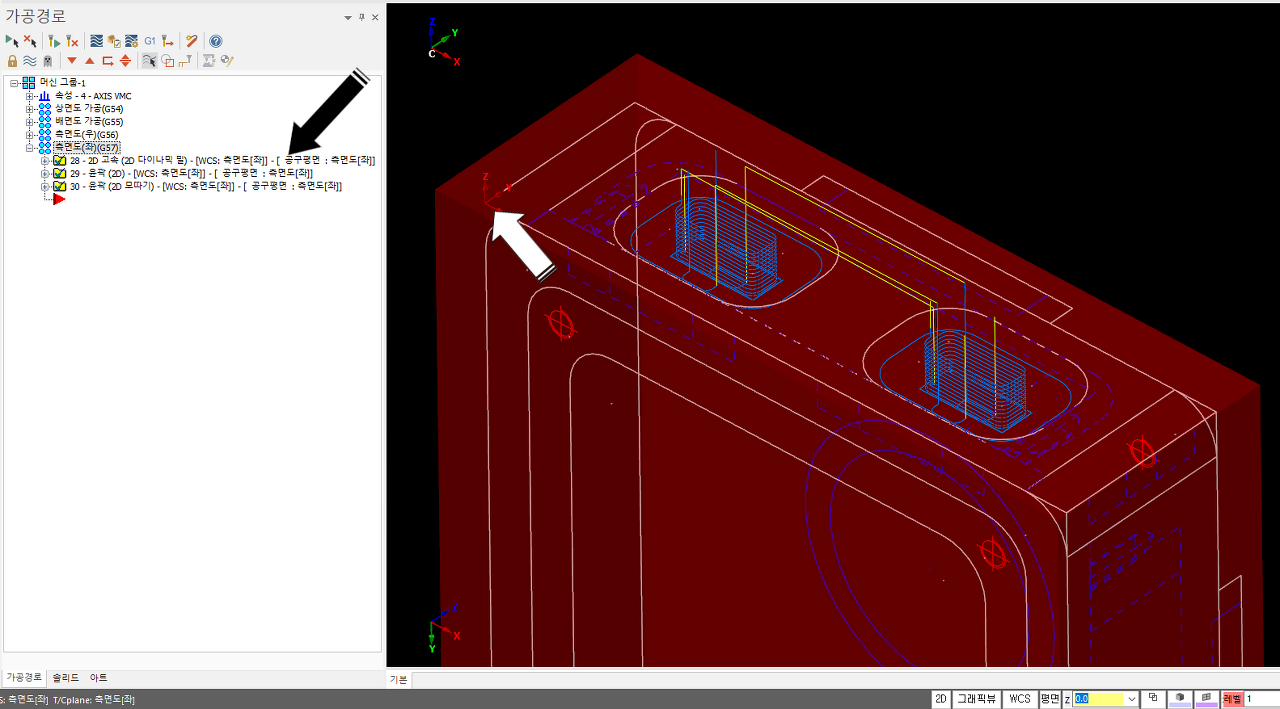The width and height of the screenshot is (1280, 709).
Task: Click the Z depth input field
Action: click(x=1099, y=699)
